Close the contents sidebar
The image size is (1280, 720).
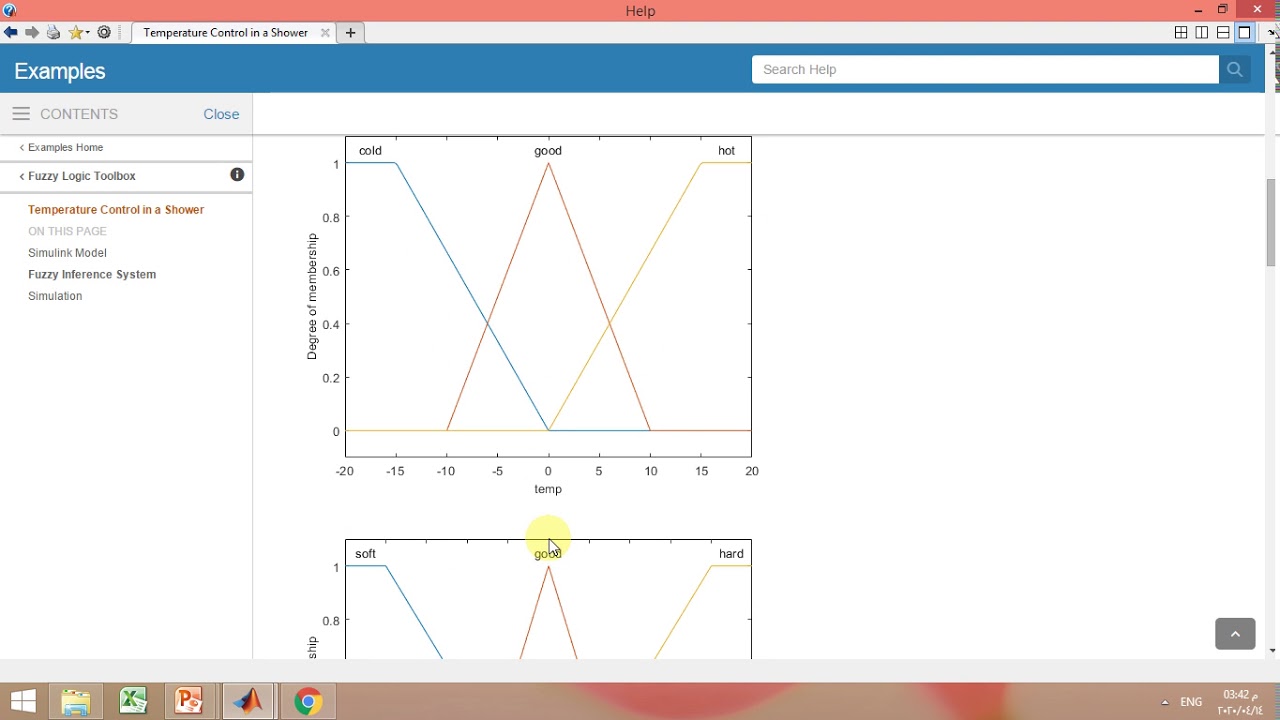[x=221, y=114]
